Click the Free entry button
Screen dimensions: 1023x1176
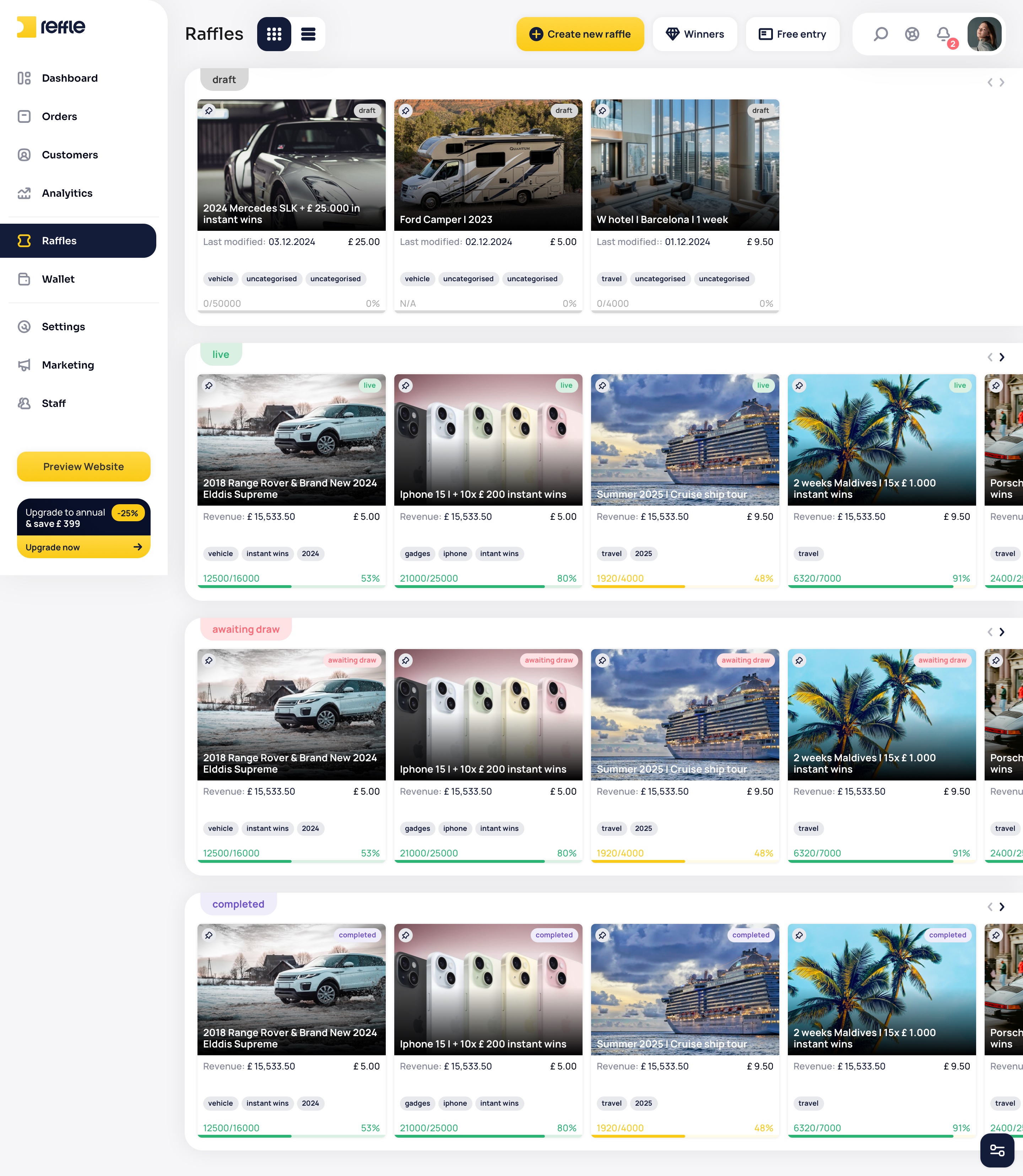pyautogui.click(x=792, y=34)
